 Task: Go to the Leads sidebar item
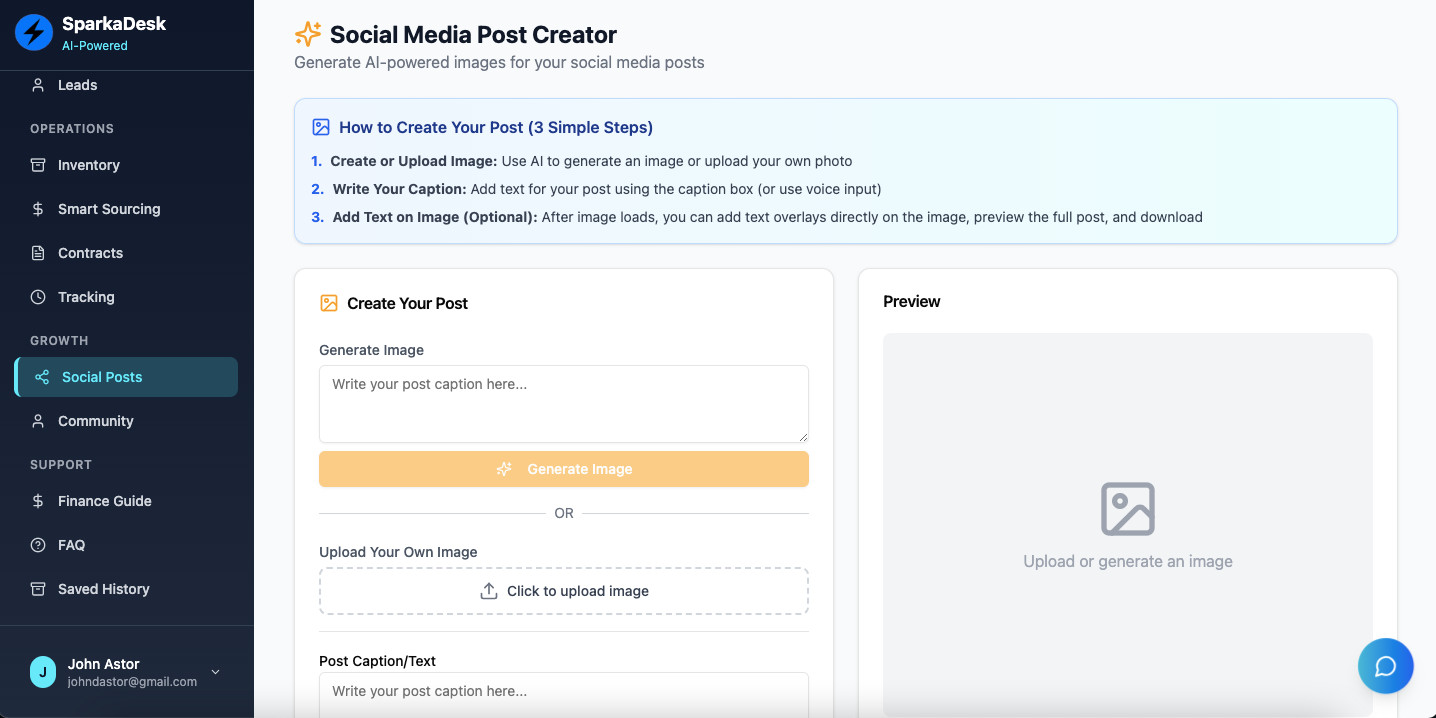point(126,85)
